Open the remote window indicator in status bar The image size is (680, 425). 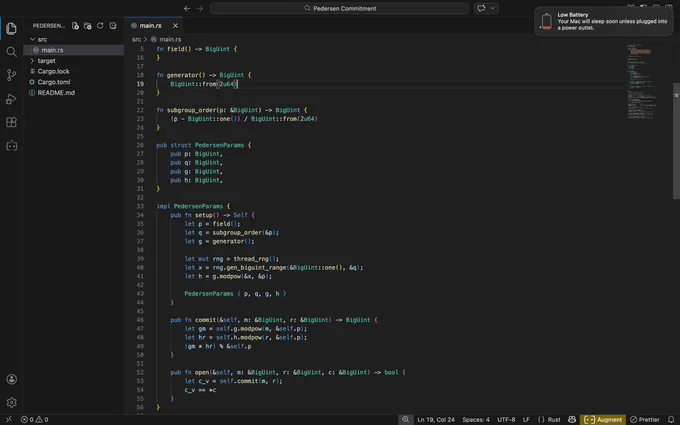9,419
